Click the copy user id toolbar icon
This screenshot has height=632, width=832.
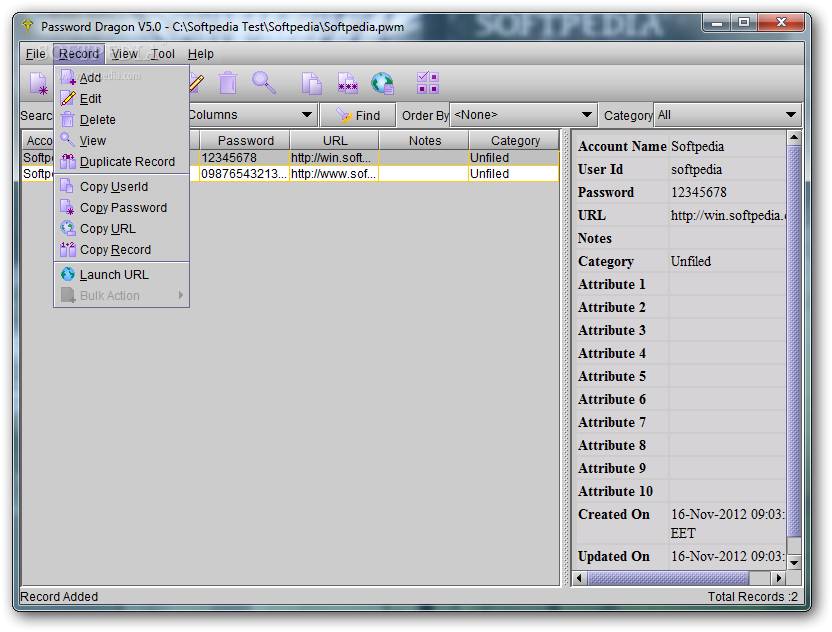(311, 83)
